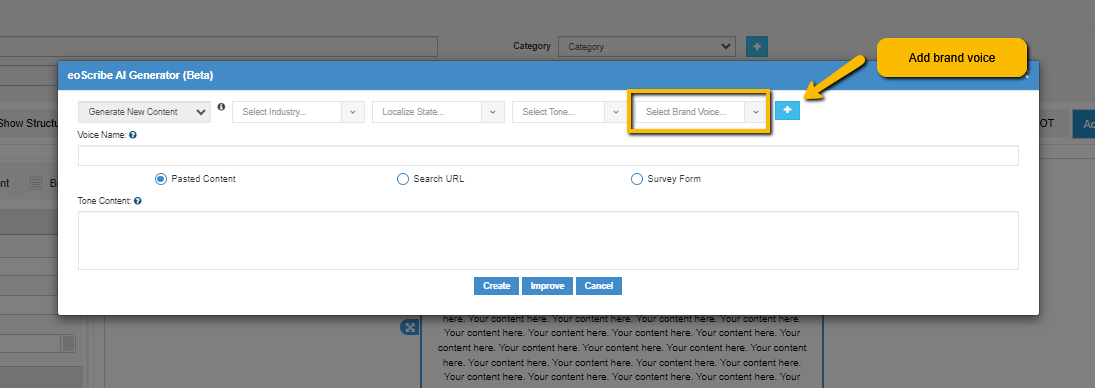1095x388 pixels.
Task: Open the Generate New Content dropdown
Action: coord(145,112)
